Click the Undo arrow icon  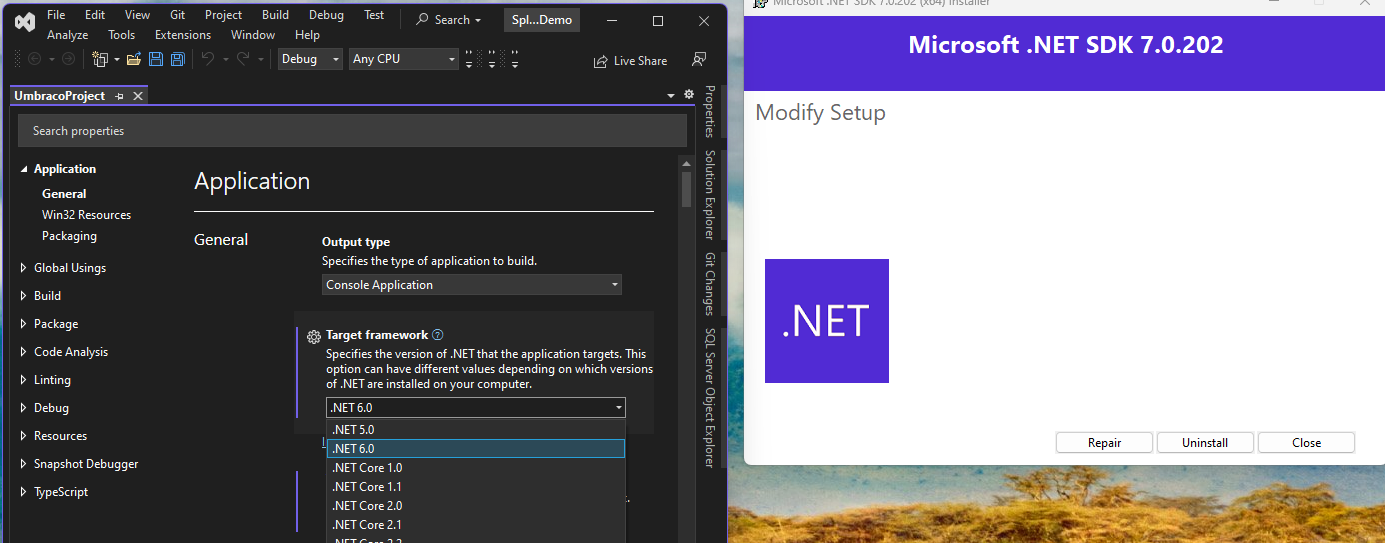(207, 59)
